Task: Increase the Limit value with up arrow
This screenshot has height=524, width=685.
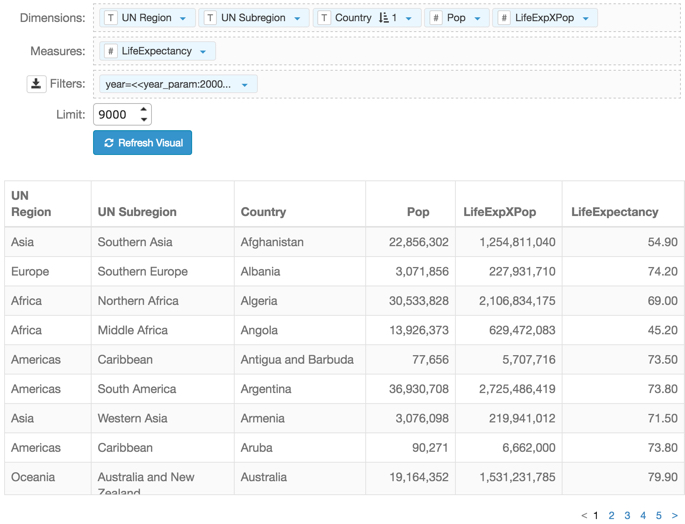Action: [x=144, y=110]
